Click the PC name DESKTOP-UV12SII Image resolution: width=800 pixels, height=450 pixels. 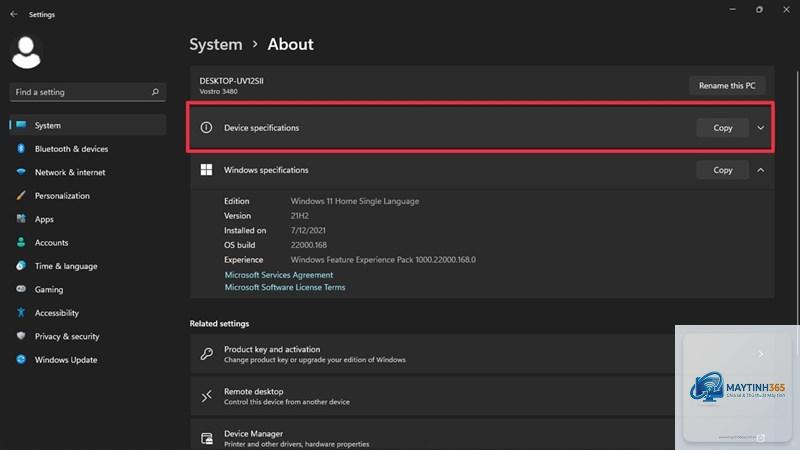click(x=232, y=81)
